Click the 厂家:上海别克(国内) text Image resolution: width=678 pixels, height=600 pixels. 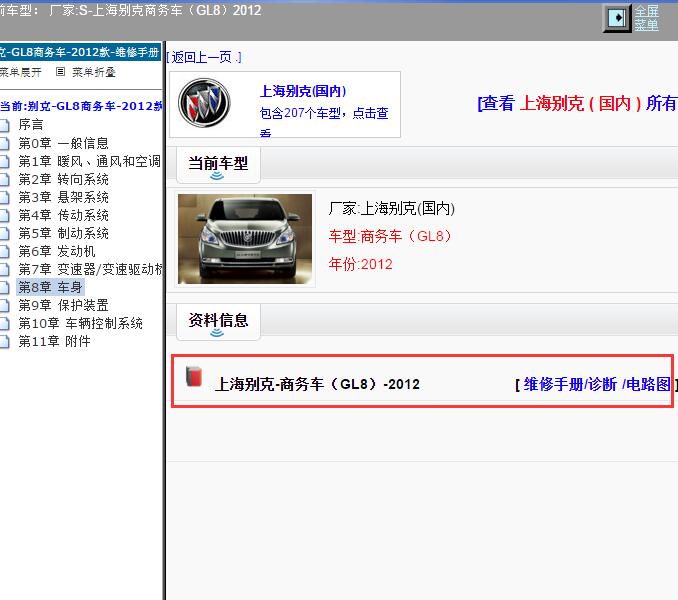coord(392,208)
